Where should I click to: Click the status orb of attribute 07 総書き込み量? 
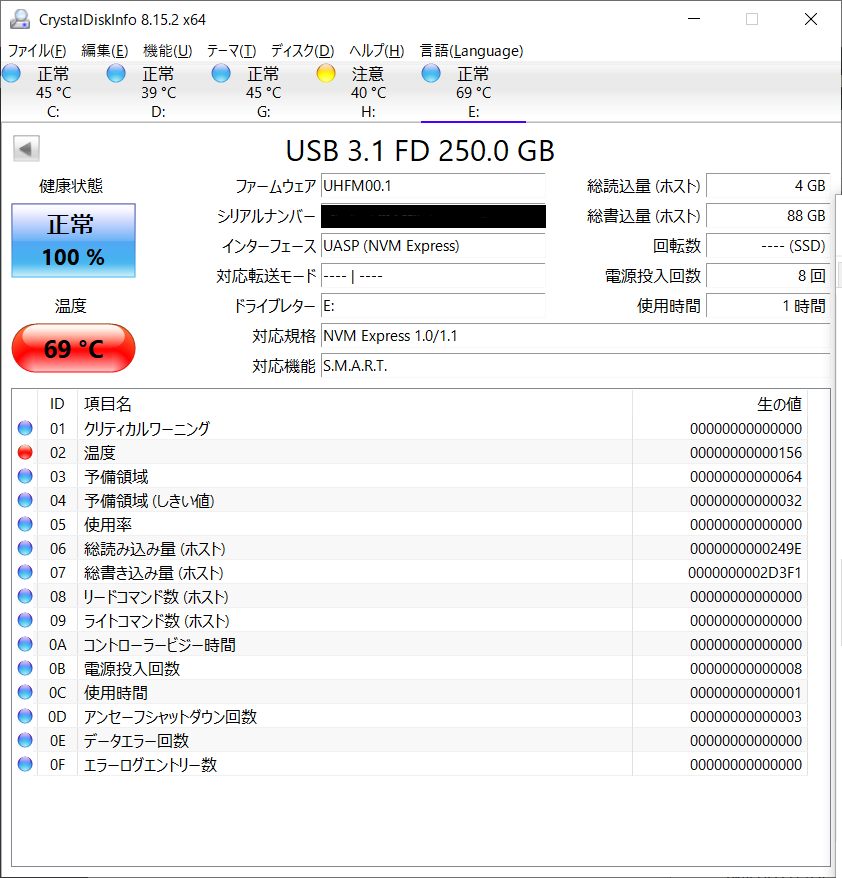pos(25,572)
